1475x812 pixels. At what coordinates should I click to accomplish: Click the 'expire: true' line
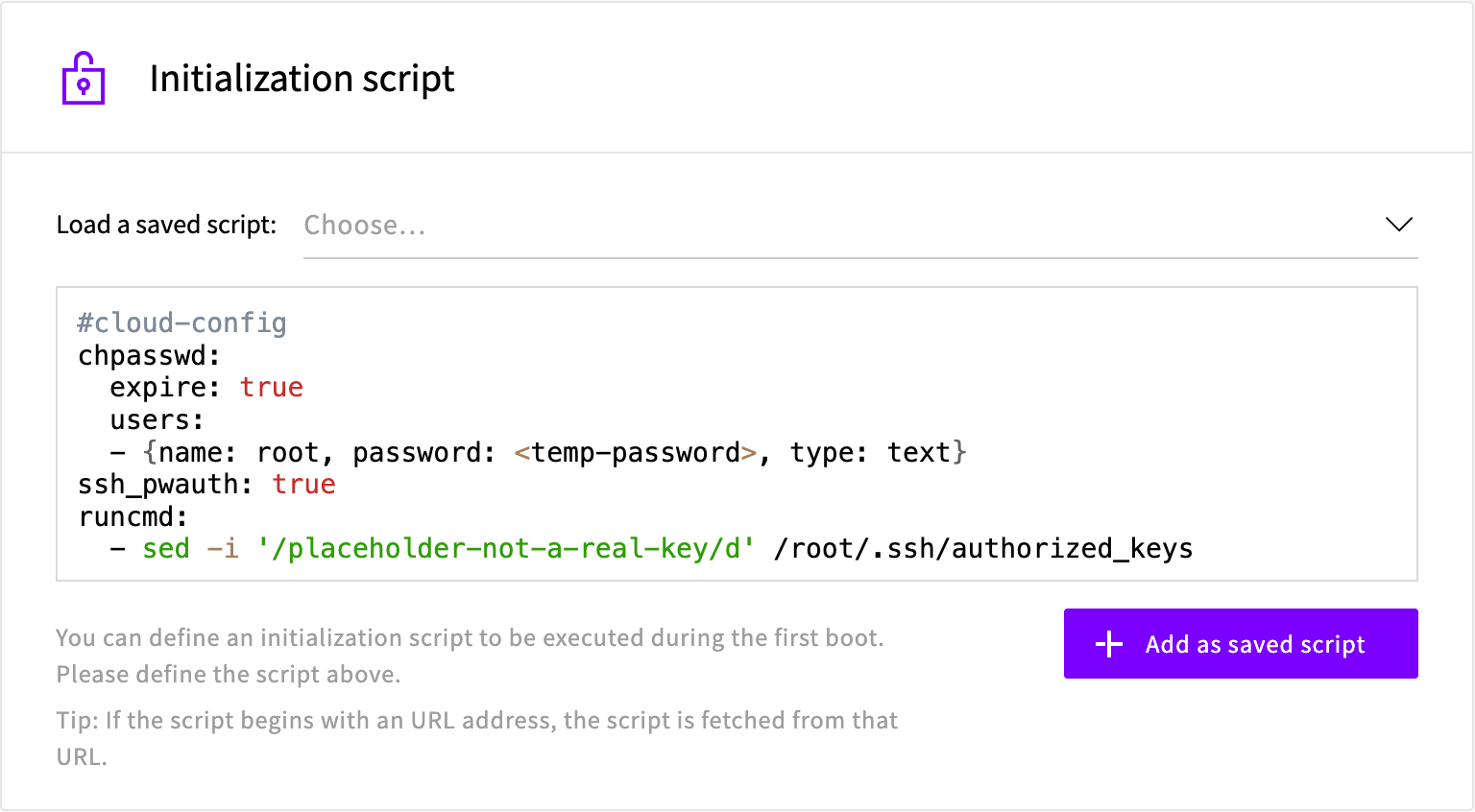(206, 388)
